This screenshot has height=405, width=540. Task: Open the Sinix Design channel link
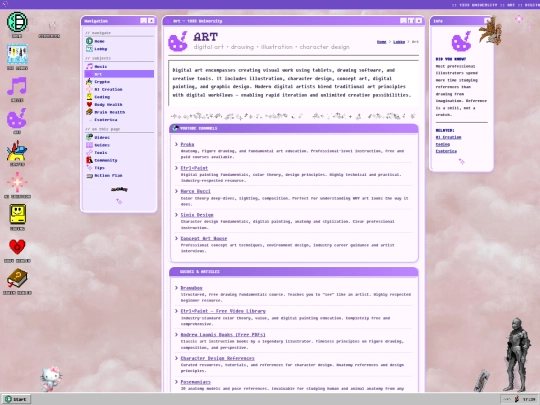click(197, 215)
